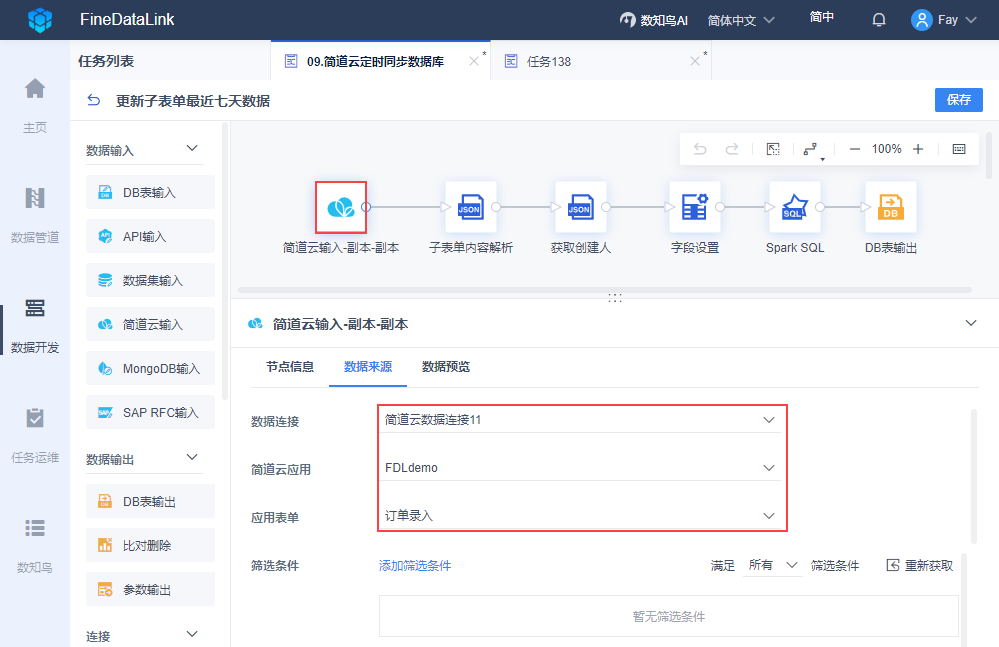Collapse the 连接 section
The height and width of the screenshot is (647, 999).
point(192,634)
